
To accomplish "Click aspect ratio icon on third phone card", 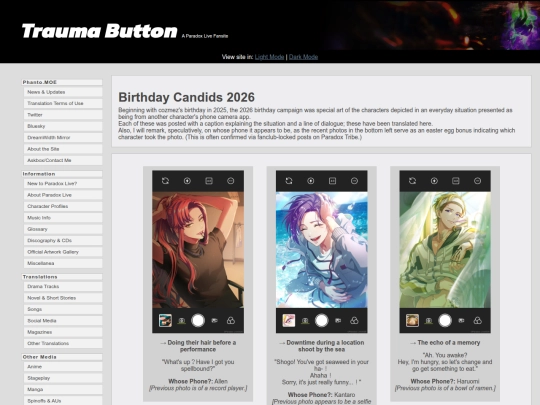I will click(456, 181).
